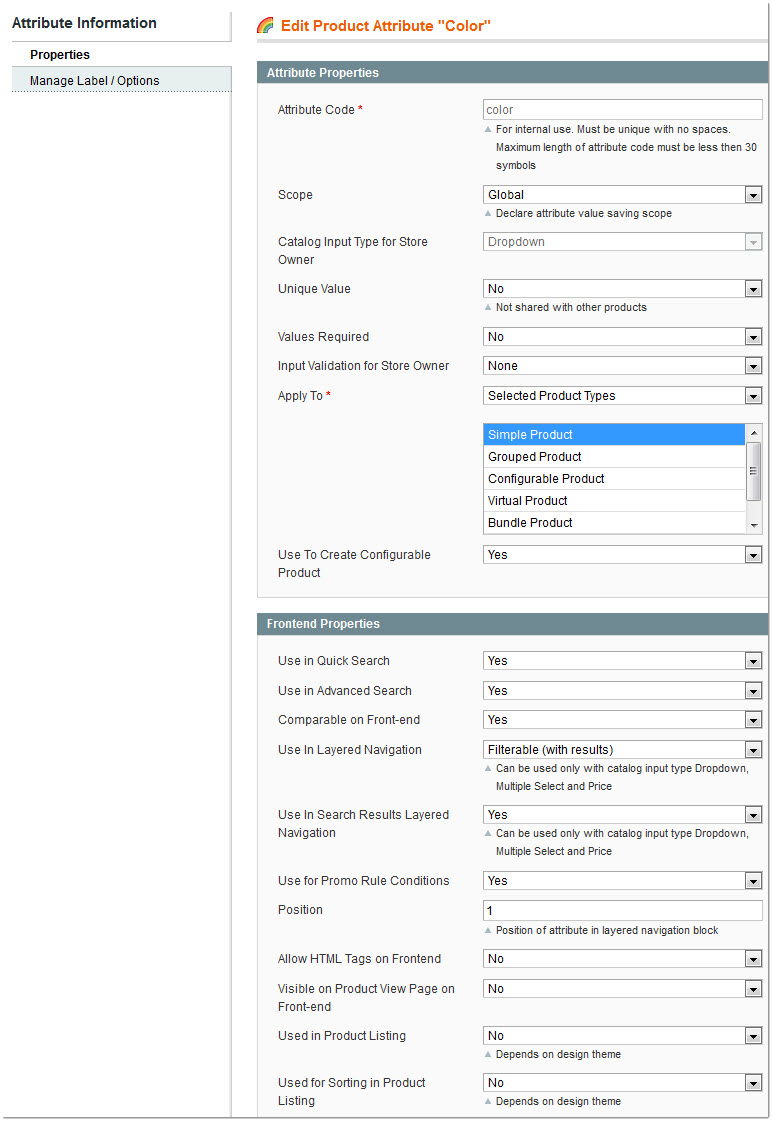Open the Values Required dropdown
The height and width of the screenshot is (1122, 773).
click(622, 336)
